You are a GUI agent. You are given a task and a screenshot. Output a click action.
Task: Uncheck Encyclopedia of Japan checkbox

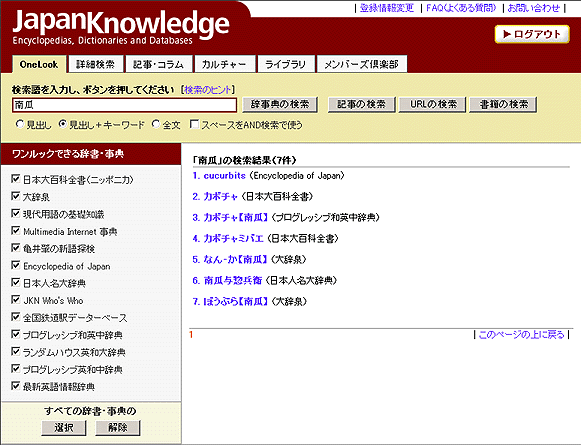(x=16, y=265)
